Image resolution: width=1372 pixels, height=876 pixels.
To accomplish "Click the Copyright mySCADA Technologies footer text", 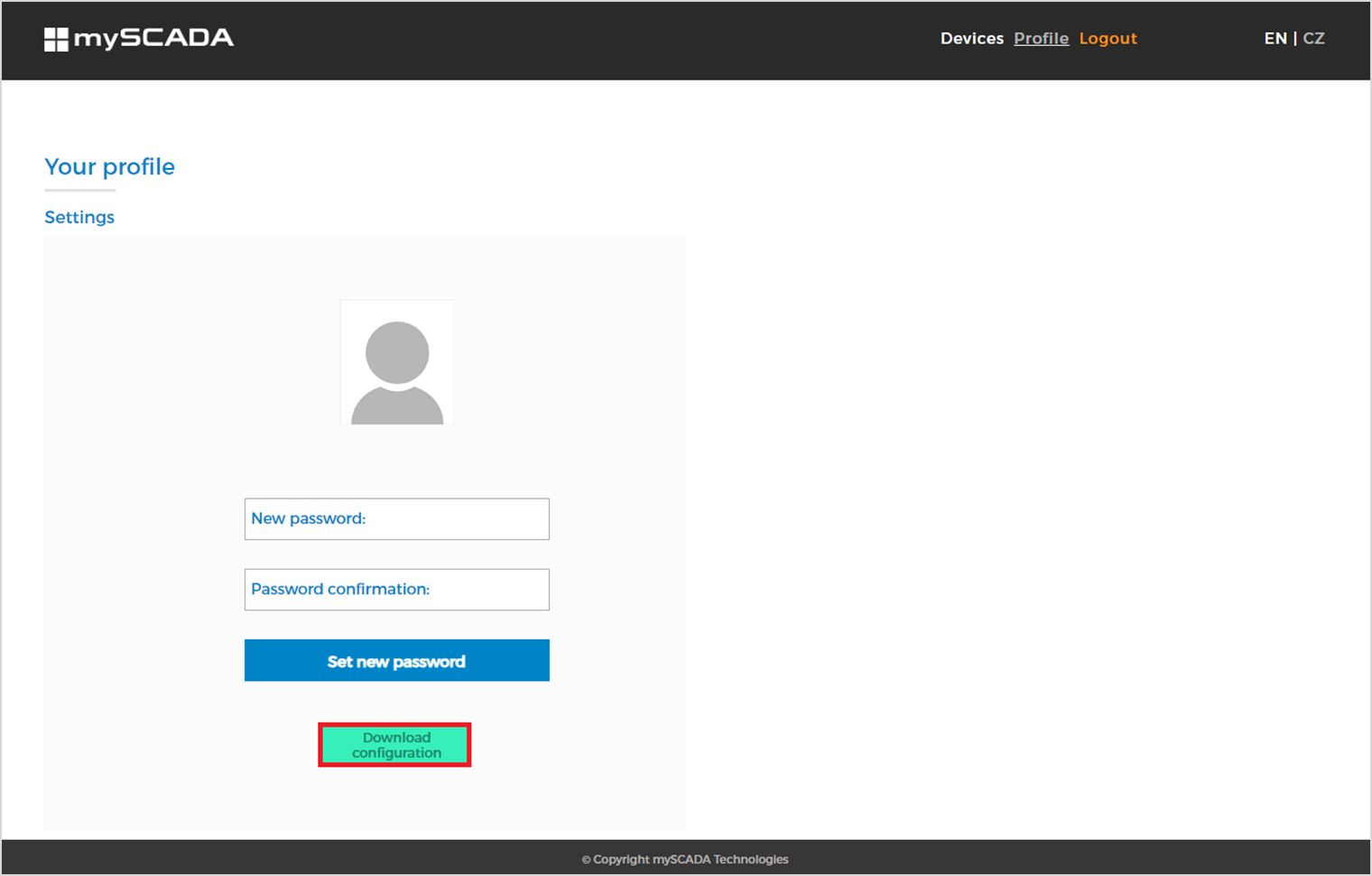I will point(685,860).
